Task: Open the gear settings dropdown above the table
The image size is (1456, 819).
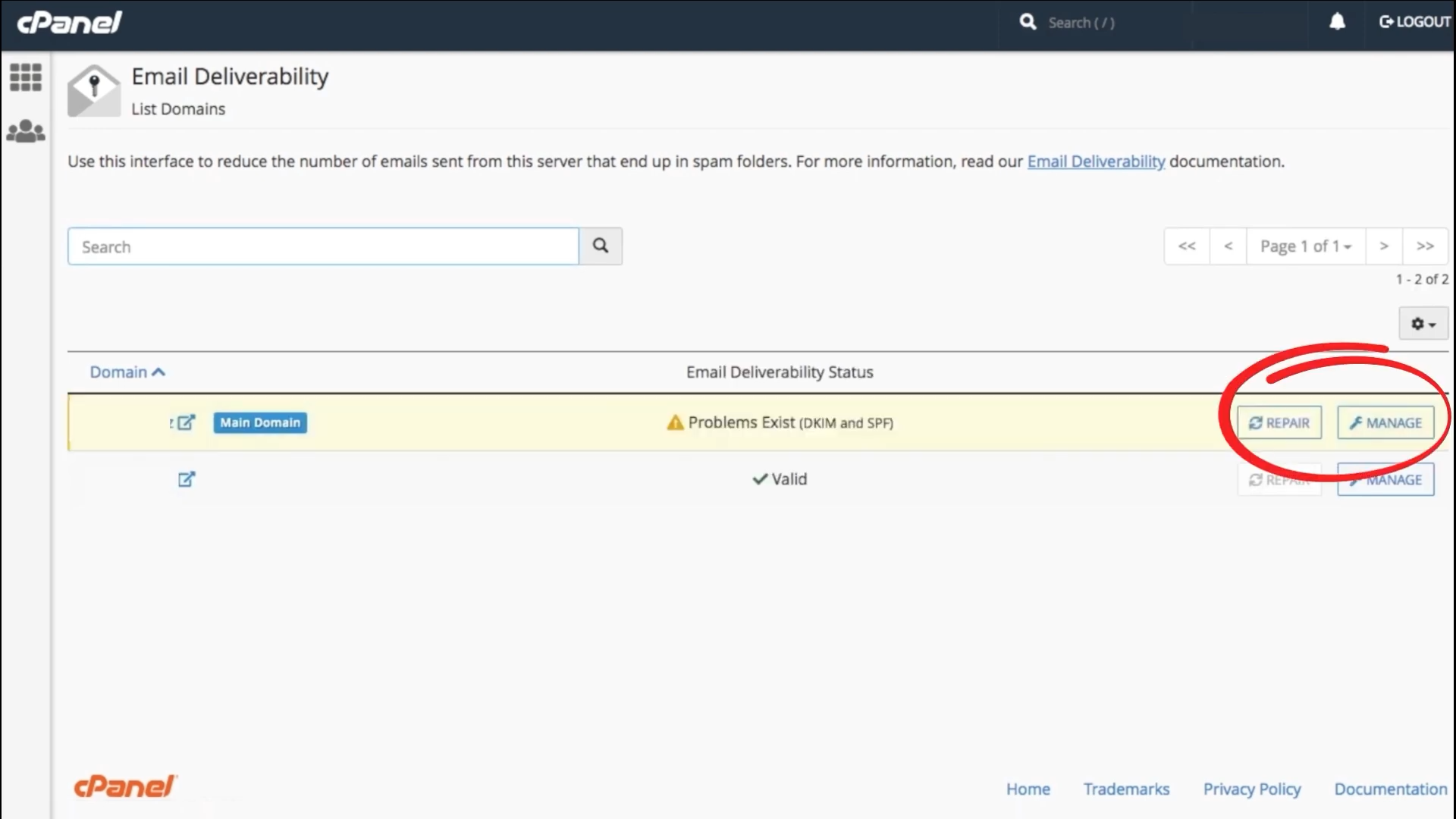Action: click(x=1423, y=323)
